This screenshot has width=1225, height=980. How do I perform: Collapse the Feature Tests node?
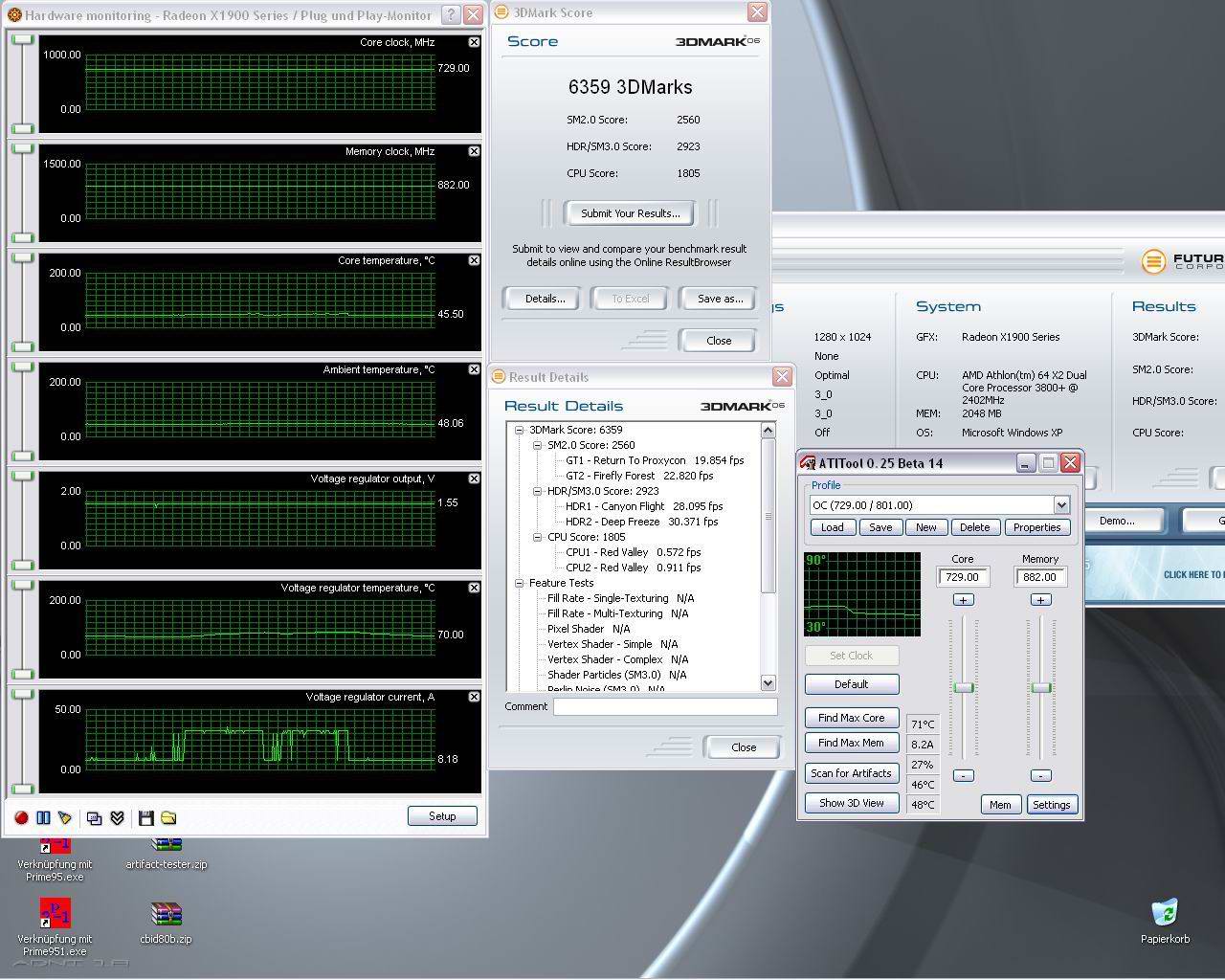520,583
